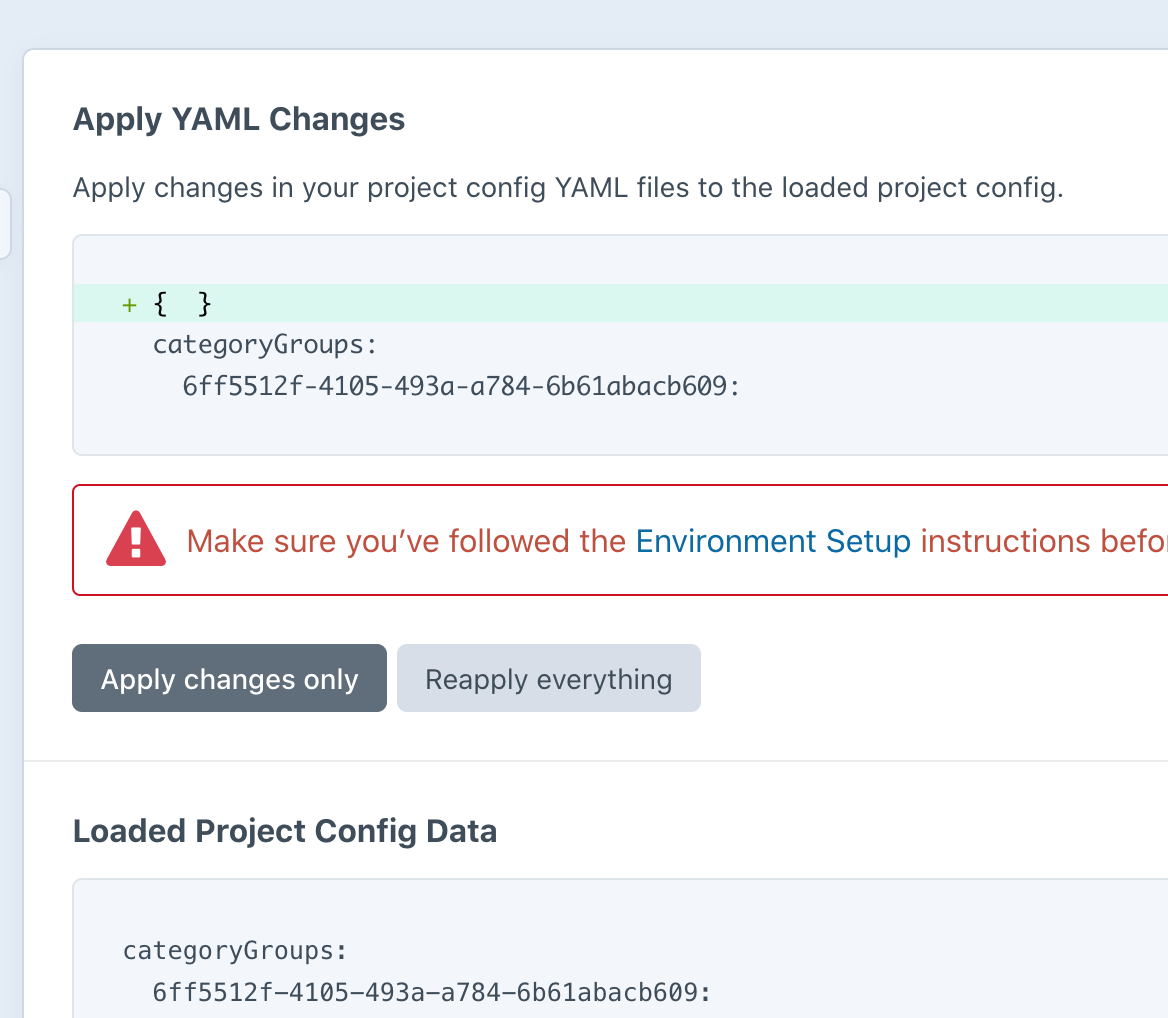This screenshot has height=1018, width=1168.
Task: Select 'categoryGroups:' in the YAML changes diff
Action: [265, 345]
